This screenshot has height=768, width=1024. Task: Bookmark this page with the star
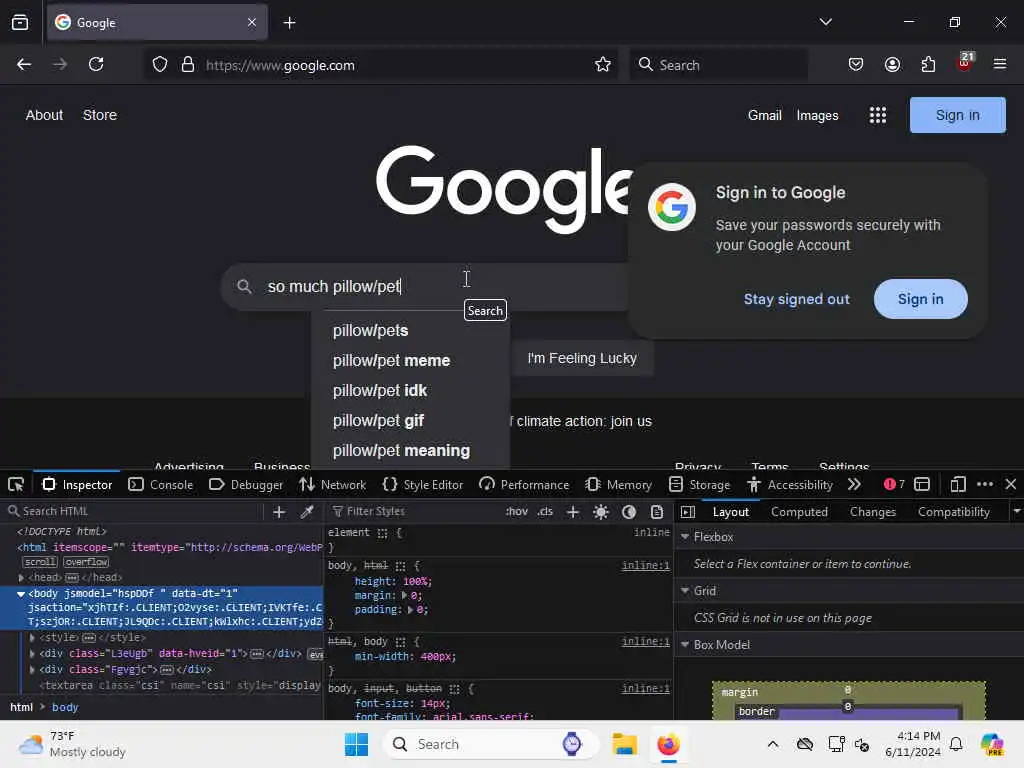[603, 65]
